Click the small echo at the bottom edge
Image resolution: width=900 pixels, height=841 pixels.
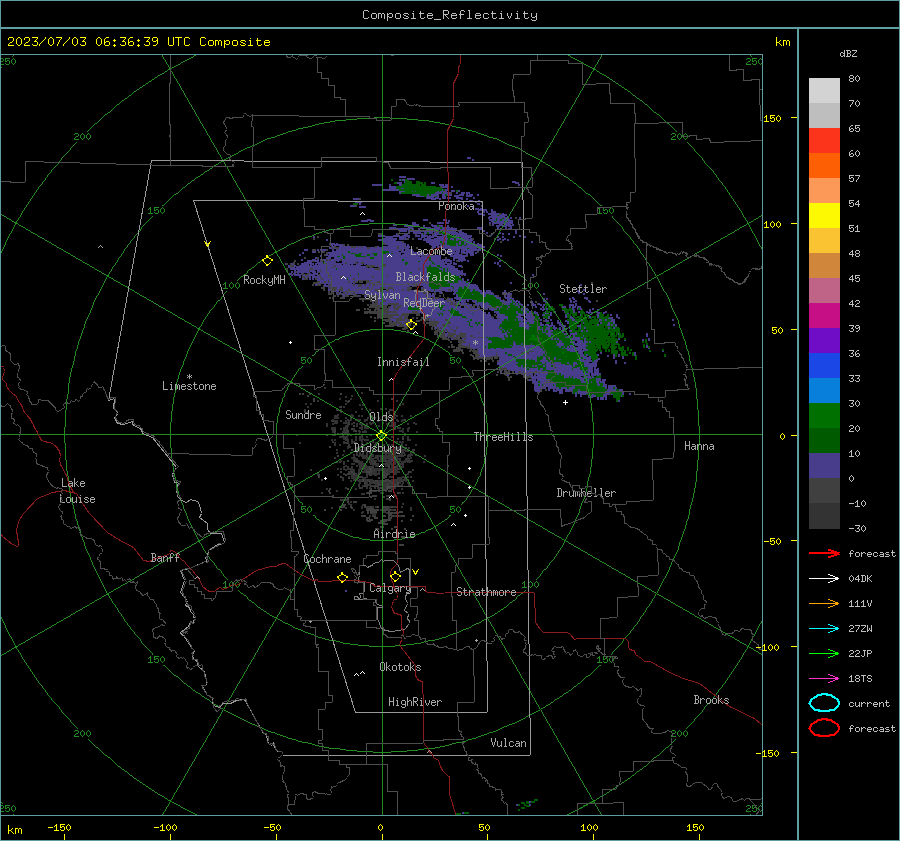tap(527, 804)
